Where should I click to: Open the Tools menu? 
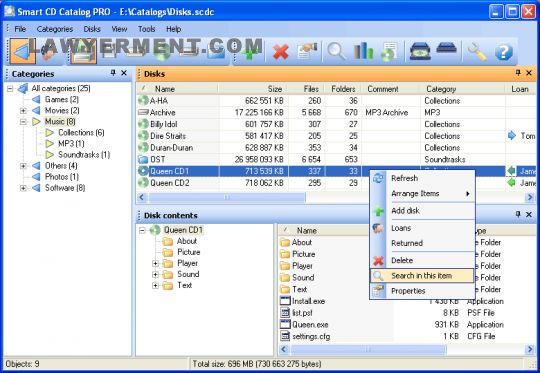(146, 29)
